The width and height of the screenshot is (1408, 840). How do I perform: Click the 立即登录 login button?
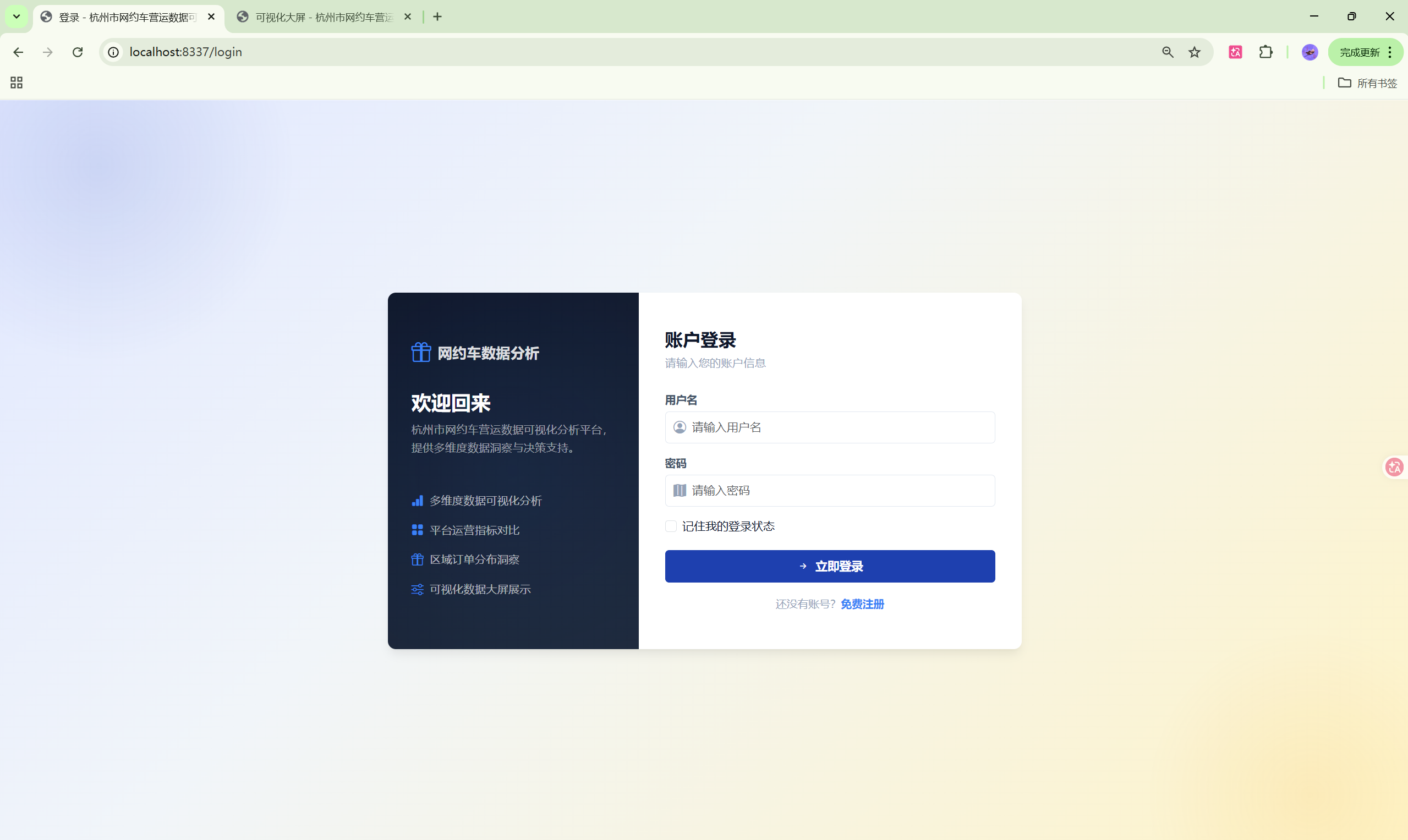coord(829,566)
